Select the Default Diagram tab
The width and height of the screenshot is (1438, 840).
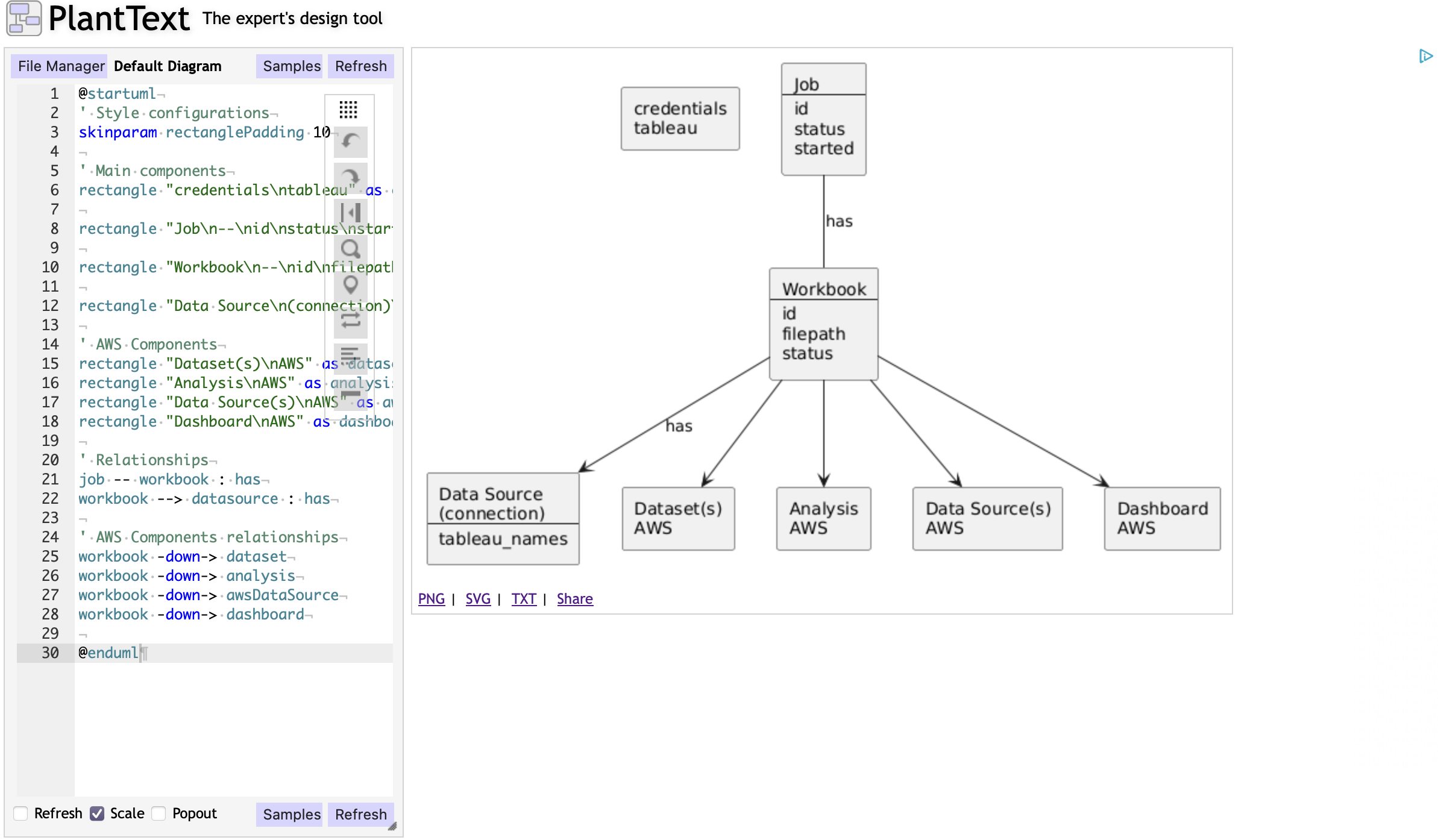(x=168, y=66)
